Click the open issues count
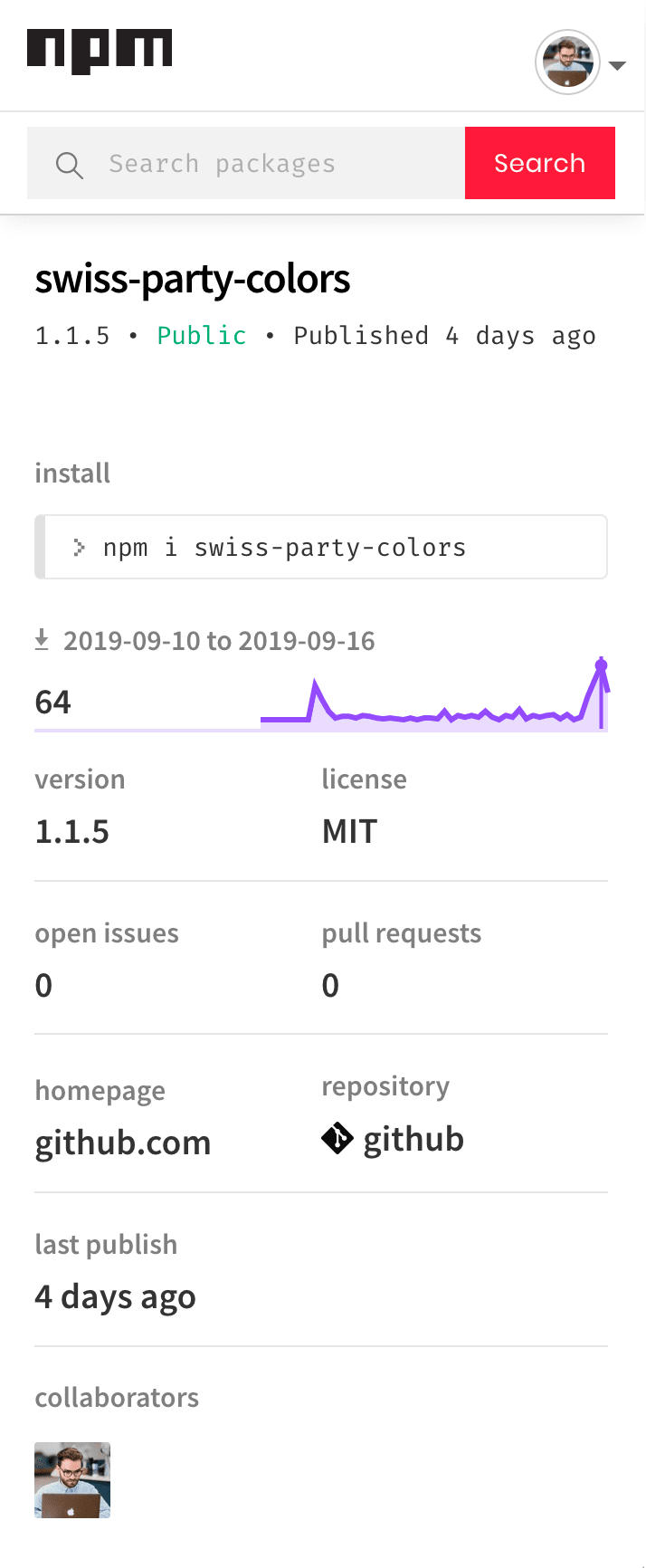 click(43, 986)
